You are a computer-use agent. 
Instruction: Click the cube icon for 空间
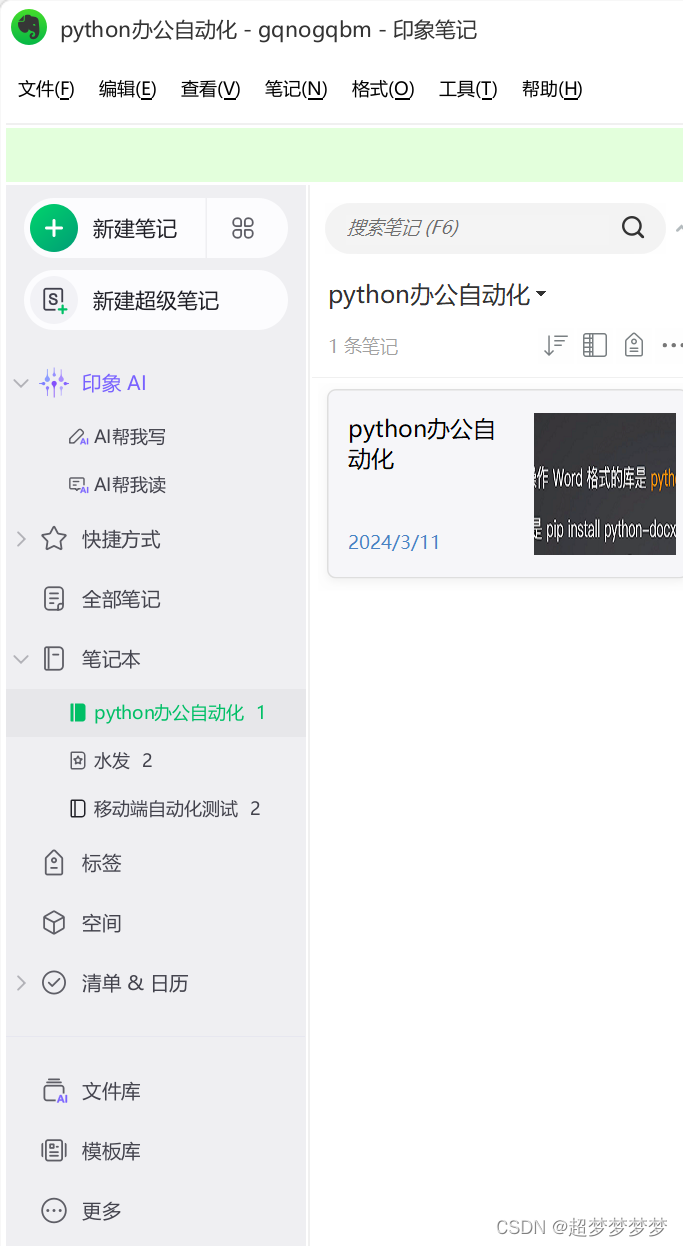click(x=54, y=923)
